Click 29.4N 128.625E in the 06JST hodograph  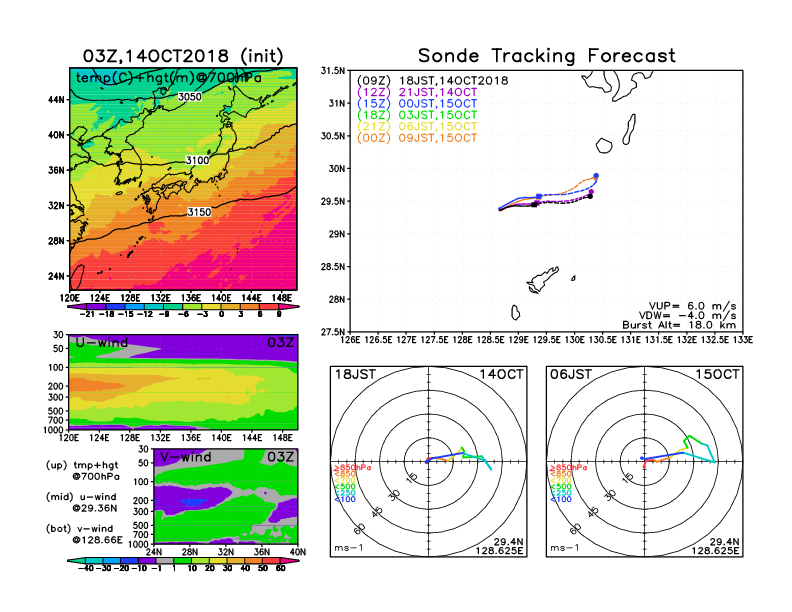[715, 546]
